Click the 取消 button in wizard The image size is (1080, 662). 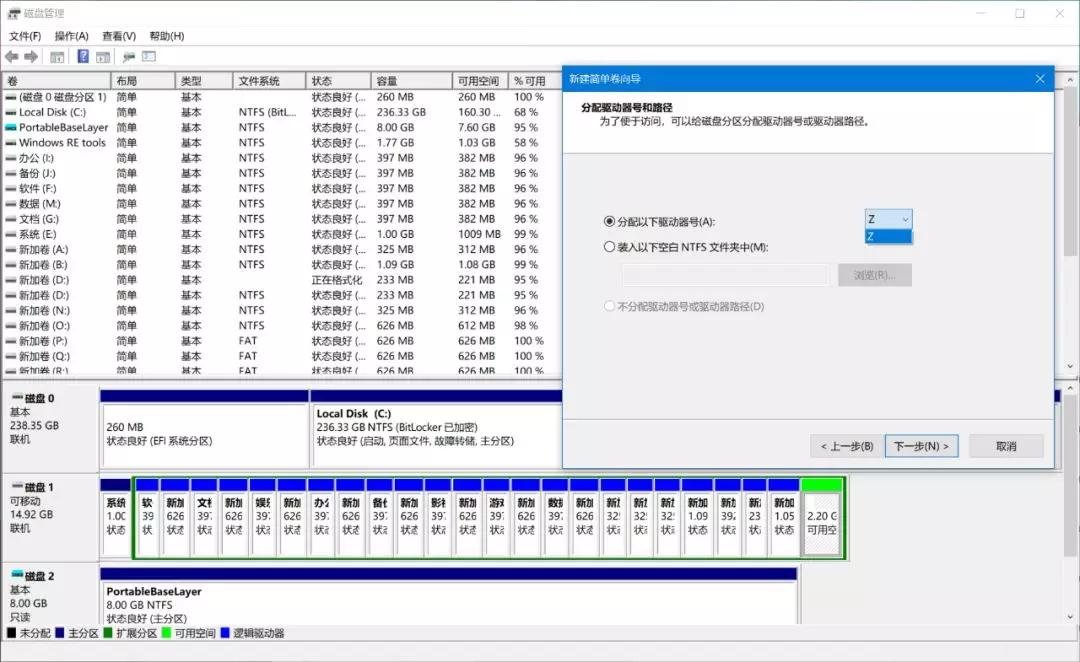click(1006, 446)
